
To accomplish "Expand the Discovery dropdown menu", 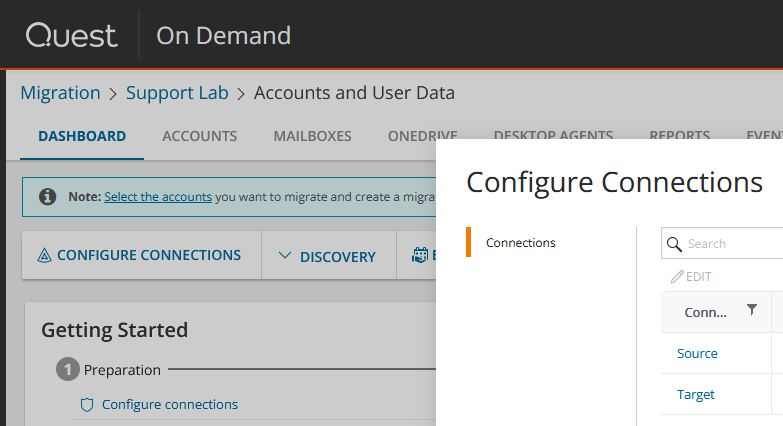I will pyautogui.click(x=326, y=257).
